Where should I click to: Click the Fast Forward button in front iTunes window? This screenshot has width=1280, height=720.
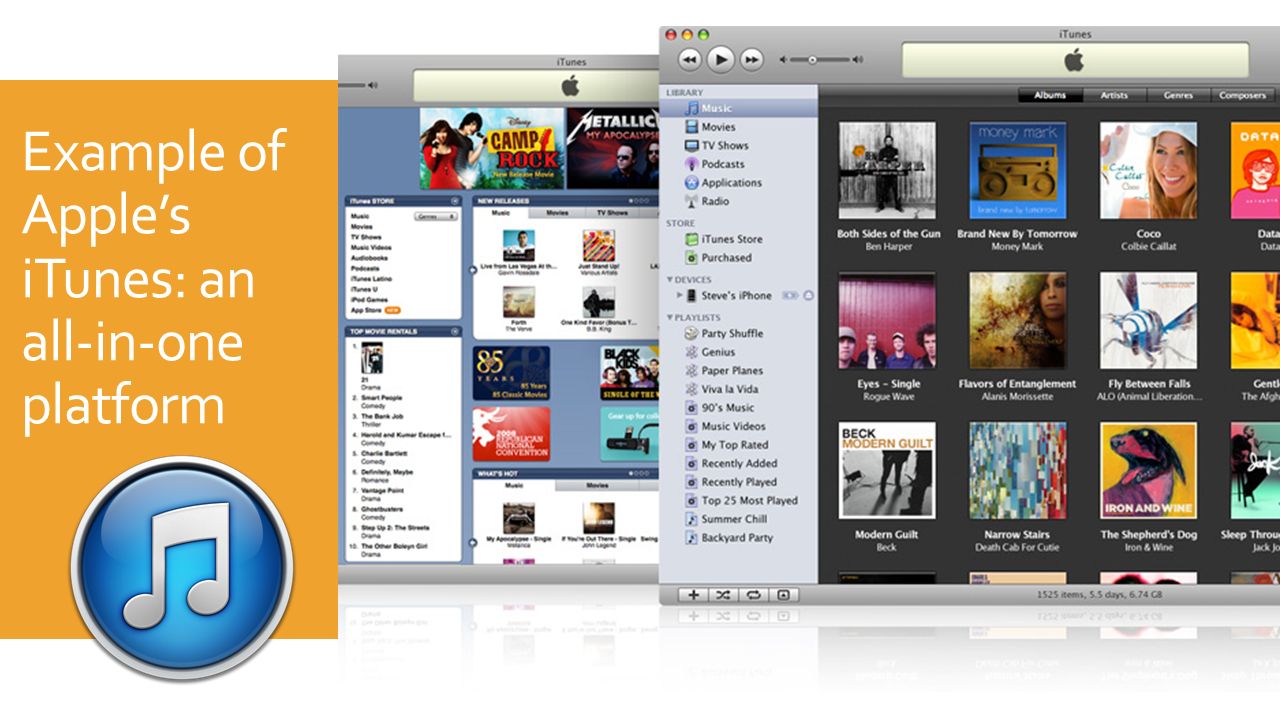point(751,60)
